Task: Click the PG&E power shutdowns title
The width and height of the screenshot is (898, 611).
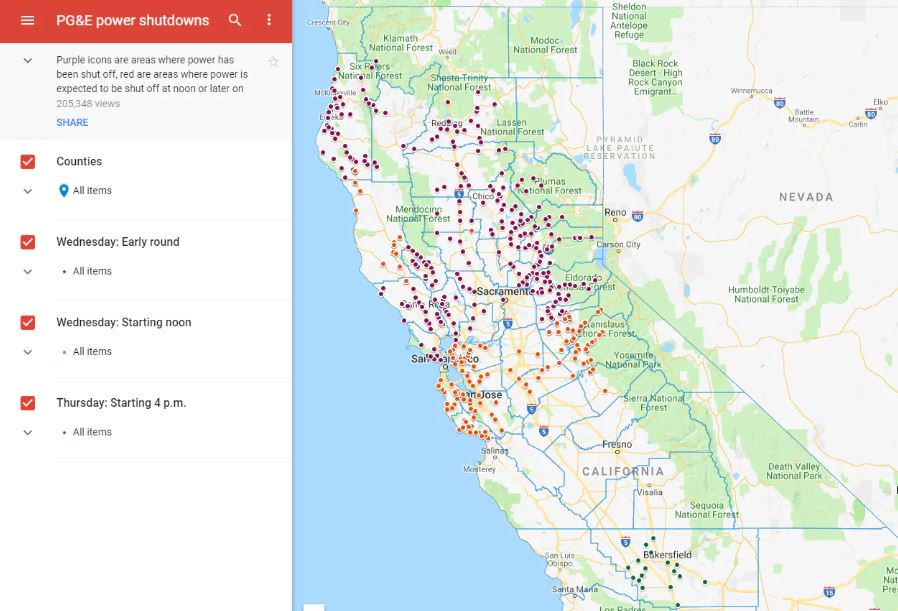Action: 132,20
